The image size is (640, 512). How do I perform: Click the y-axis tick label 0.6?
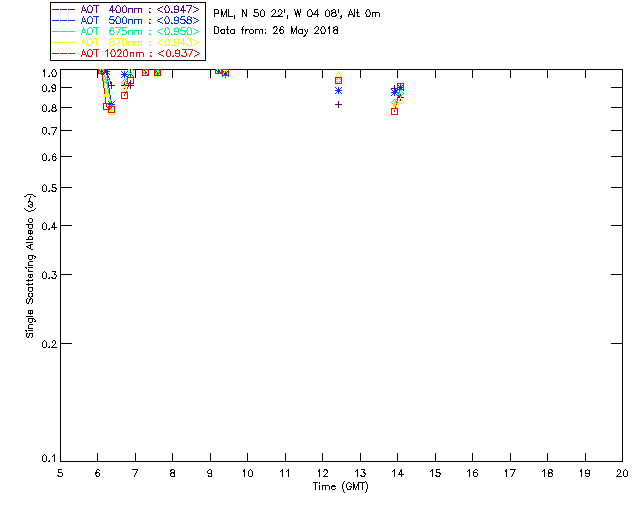pos(49,157)
